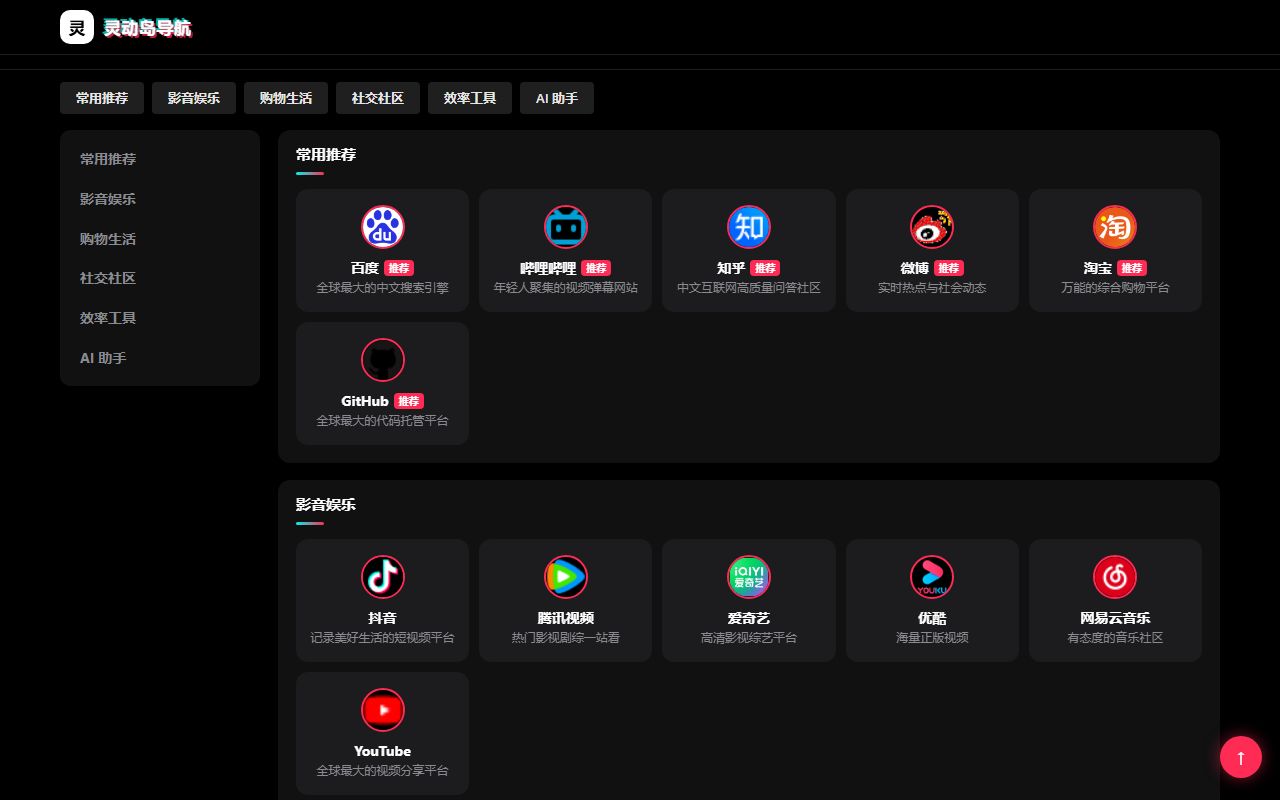
Task: Open the 优酷 YOUKU icon
Action: point(932,577)
